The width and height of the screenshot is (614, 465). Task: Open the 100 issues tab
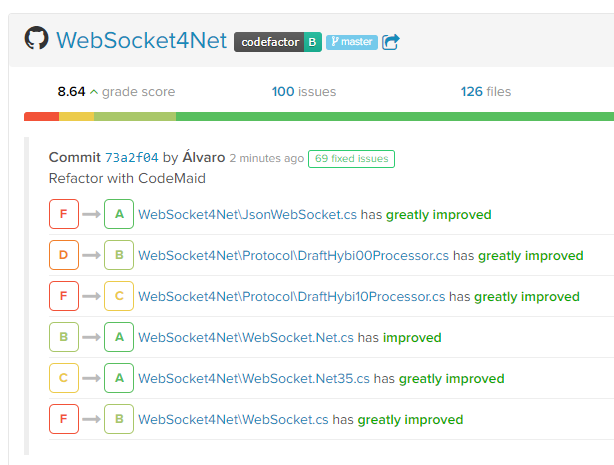[304, 92]
